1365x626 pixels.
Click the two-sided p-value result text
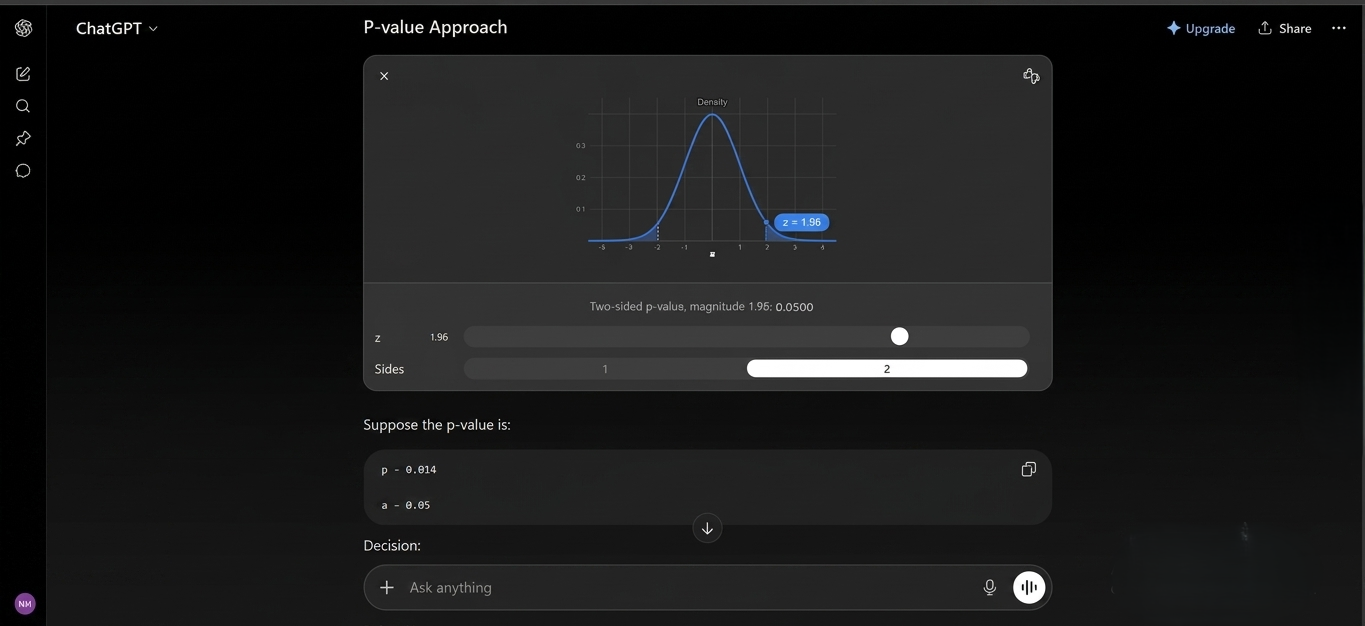click(x=701, y=307)
